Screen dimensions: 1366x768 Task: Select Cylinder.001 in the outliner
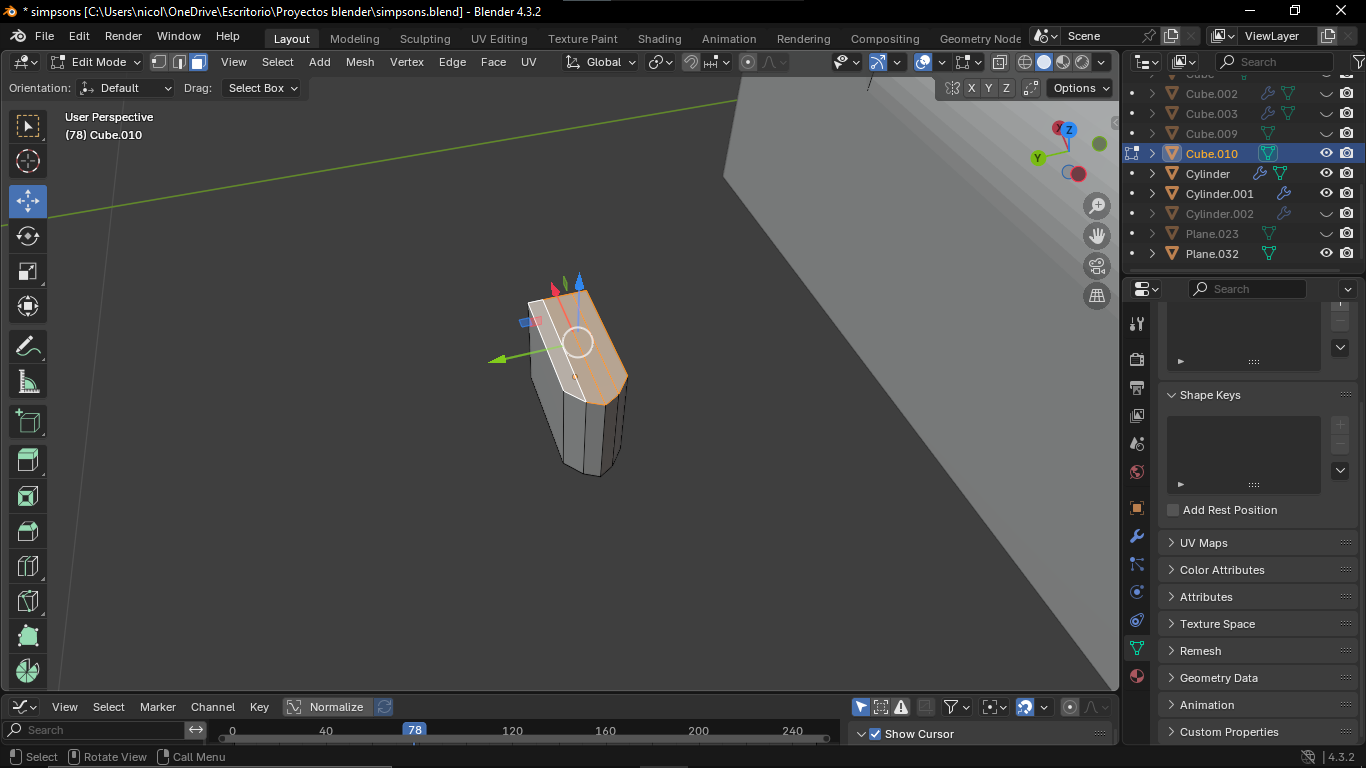pos(1219,194)
